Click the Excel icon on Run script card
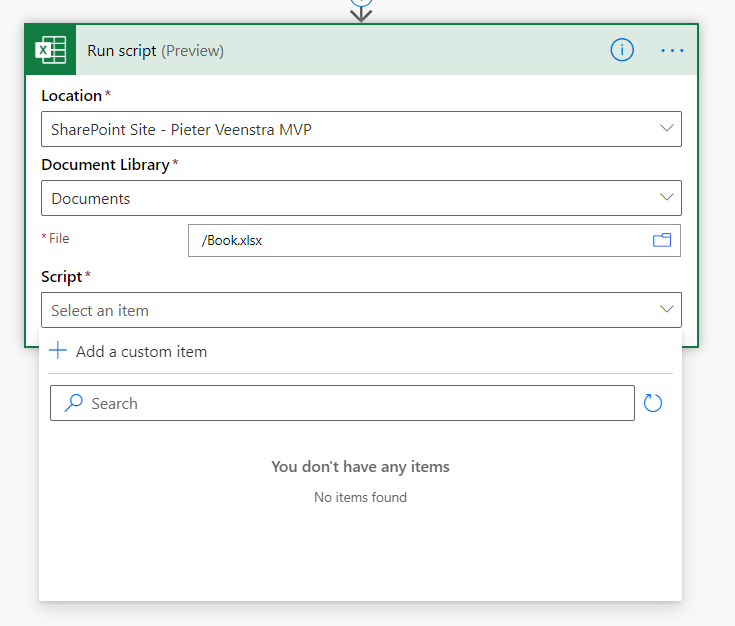Viewport: 735px width, 626px height. point(51,50)
